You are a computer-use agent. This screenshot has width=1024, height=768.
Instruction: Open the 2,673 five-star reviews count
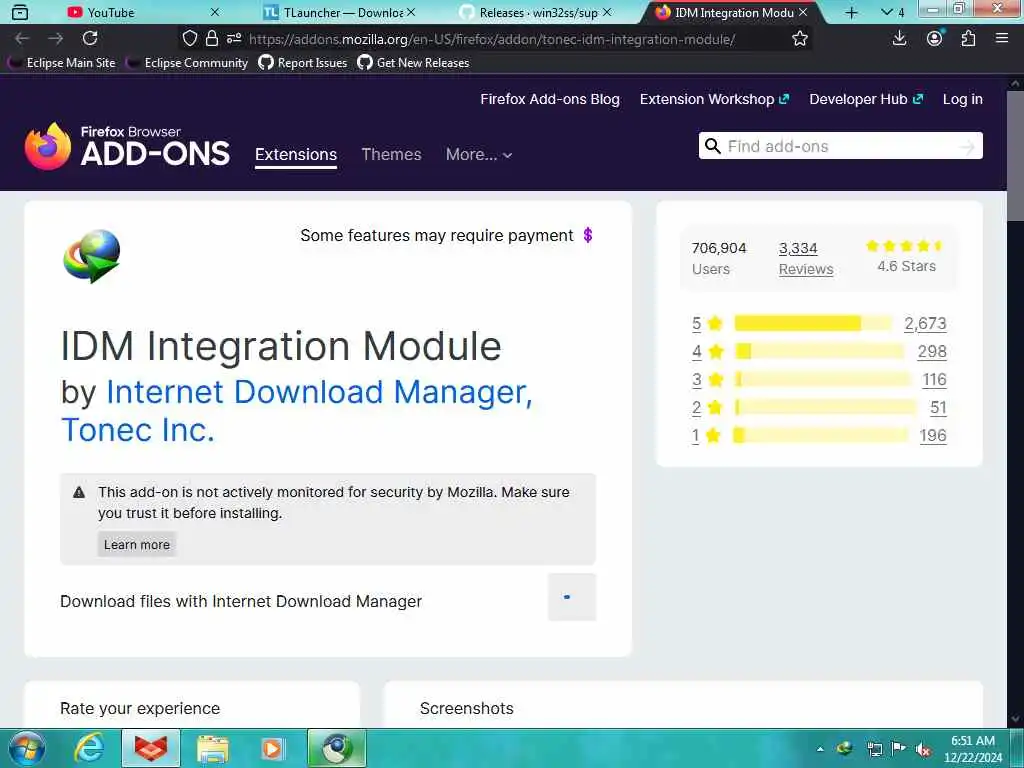tap(925, 323)
